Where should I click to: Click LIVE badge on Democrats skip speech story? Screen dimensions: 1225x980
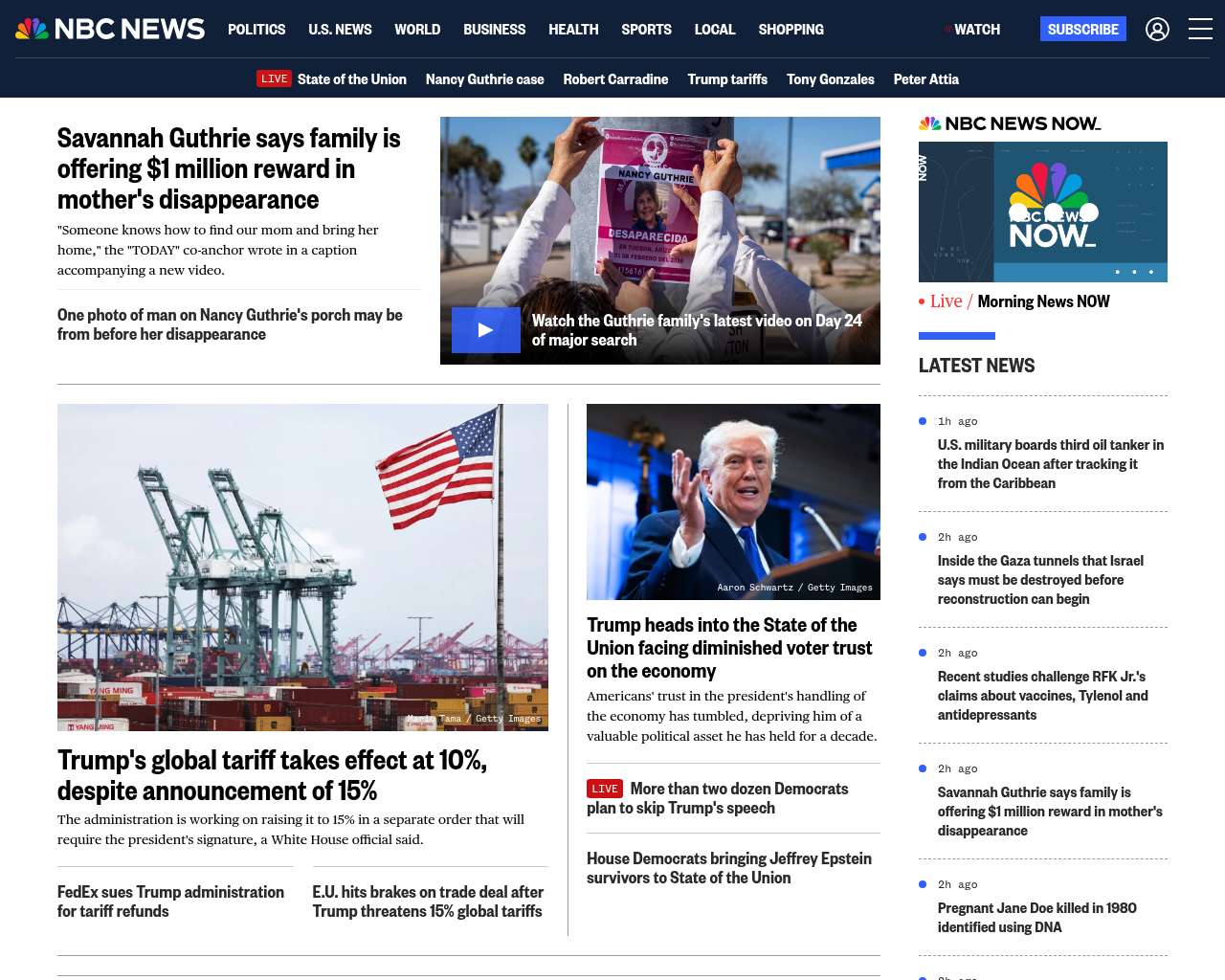click(x=604, y=789)
